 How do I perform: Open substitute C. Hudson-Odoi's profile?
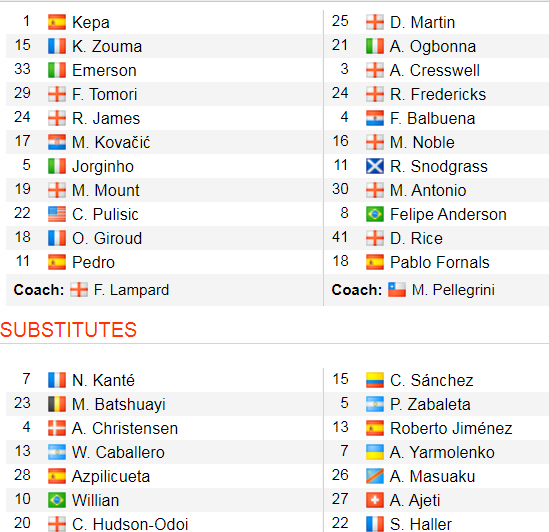click(130, 524)
